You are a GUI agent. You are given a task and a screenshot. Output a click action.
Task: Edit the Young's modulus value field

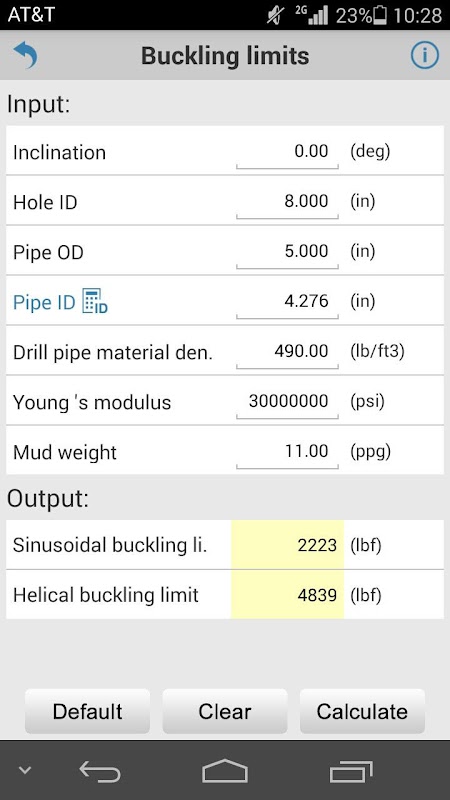click(x=287, y=402)
